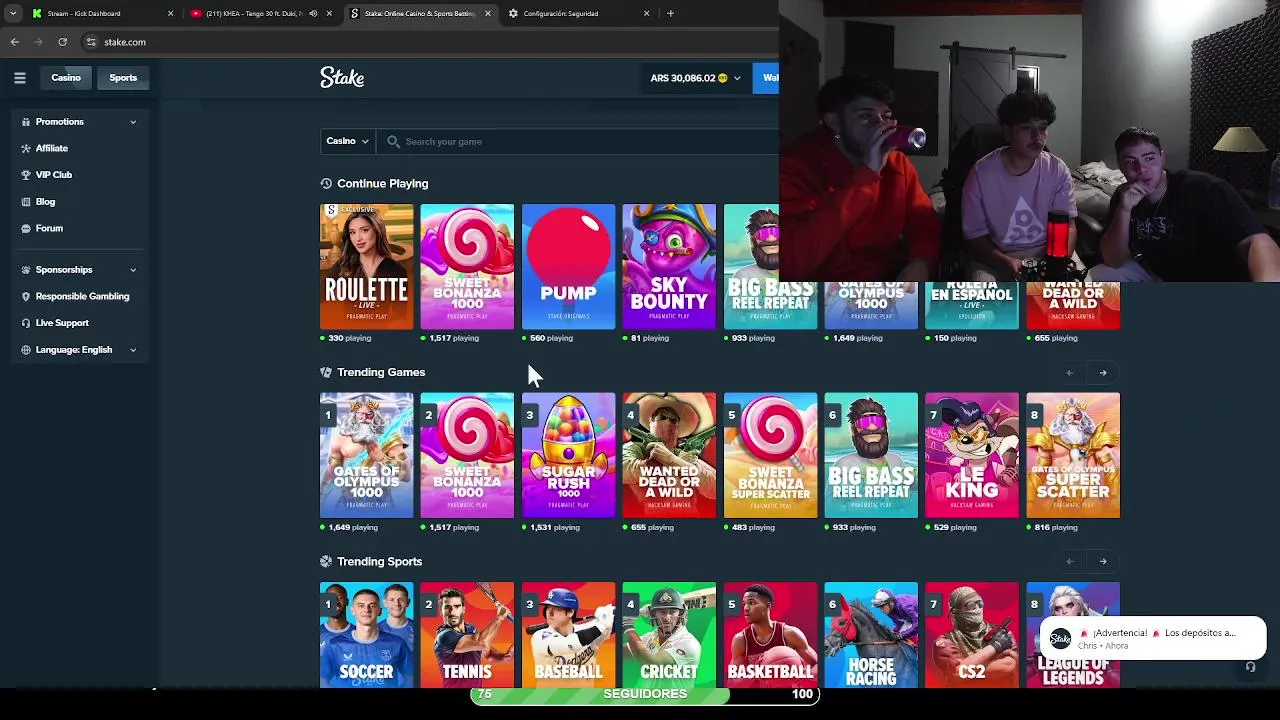Image resolution: width=1280 pixels, height=720 pixels.
Task: Reload the stake.com page
Action: tap(62, 42)
